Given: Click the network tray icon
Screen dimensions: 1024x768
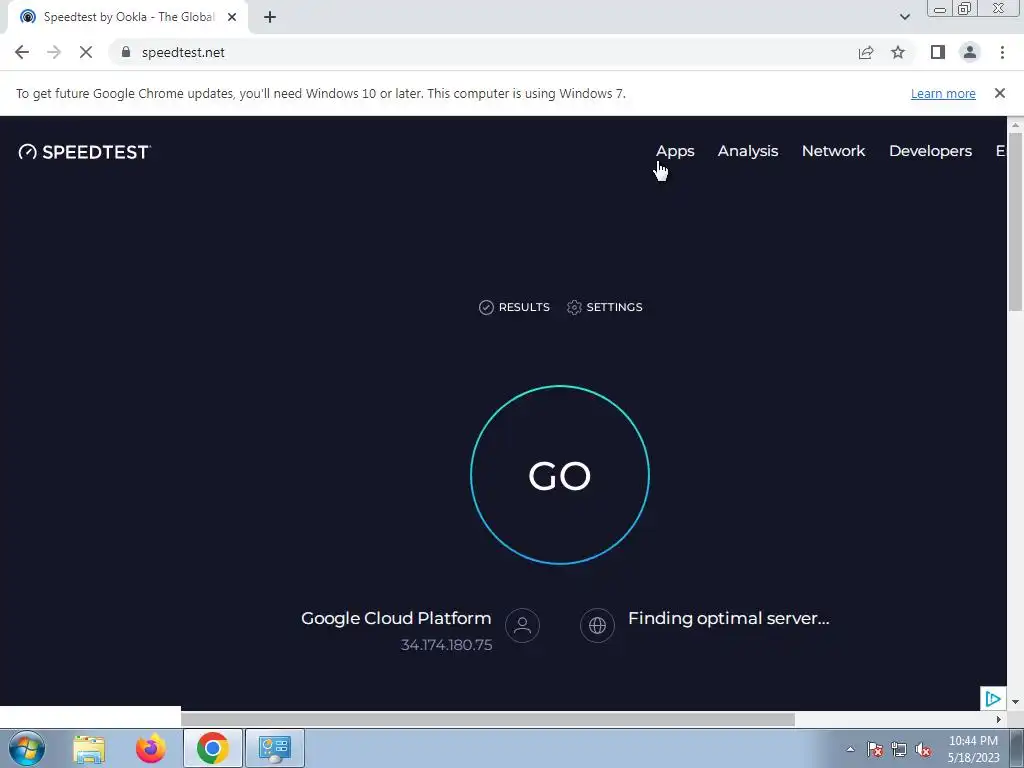Looking at the screenshot, I should (x=899, y=749).
